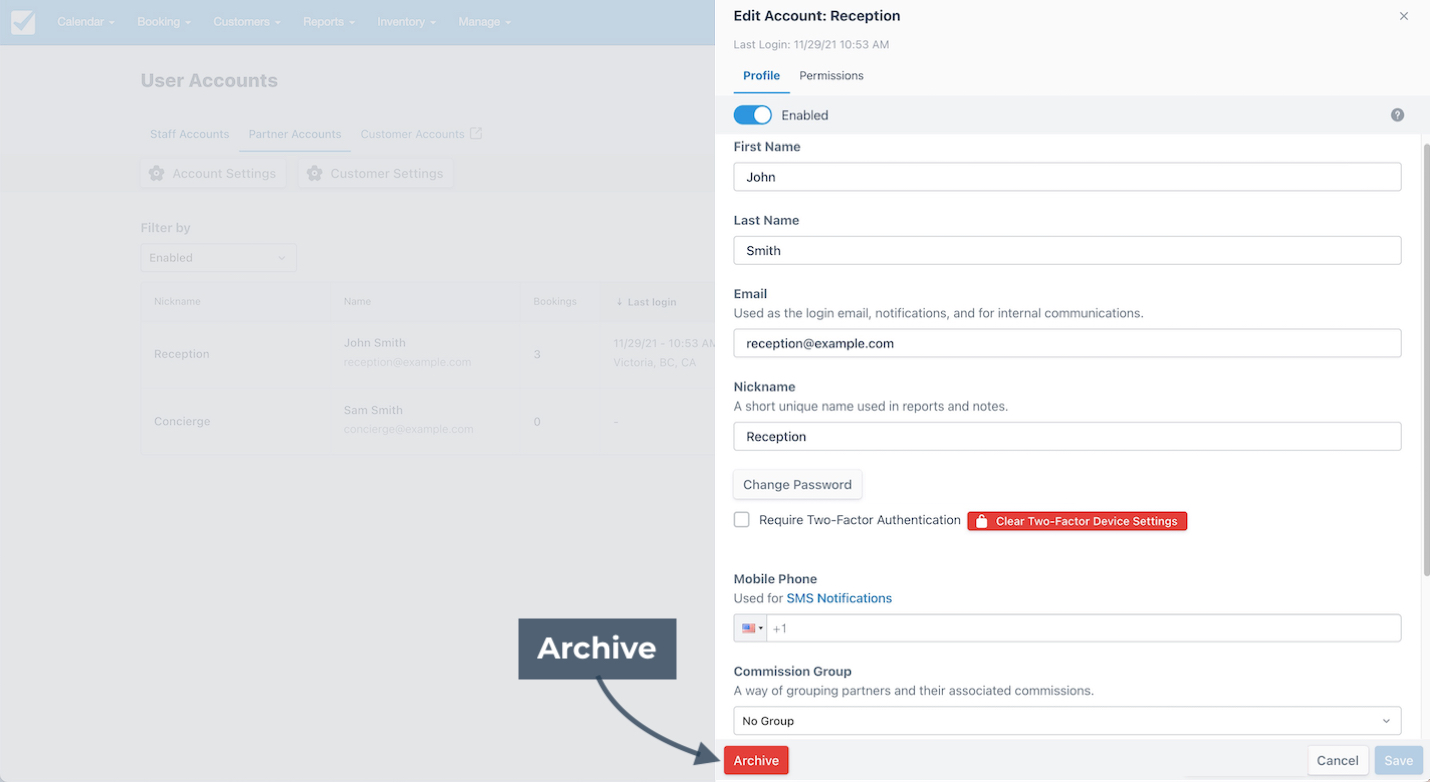This screenshot has width=1430, height=782.
Task: Click Clear Two-Factor Device Settings
Action: click(x=1077, y=521)
